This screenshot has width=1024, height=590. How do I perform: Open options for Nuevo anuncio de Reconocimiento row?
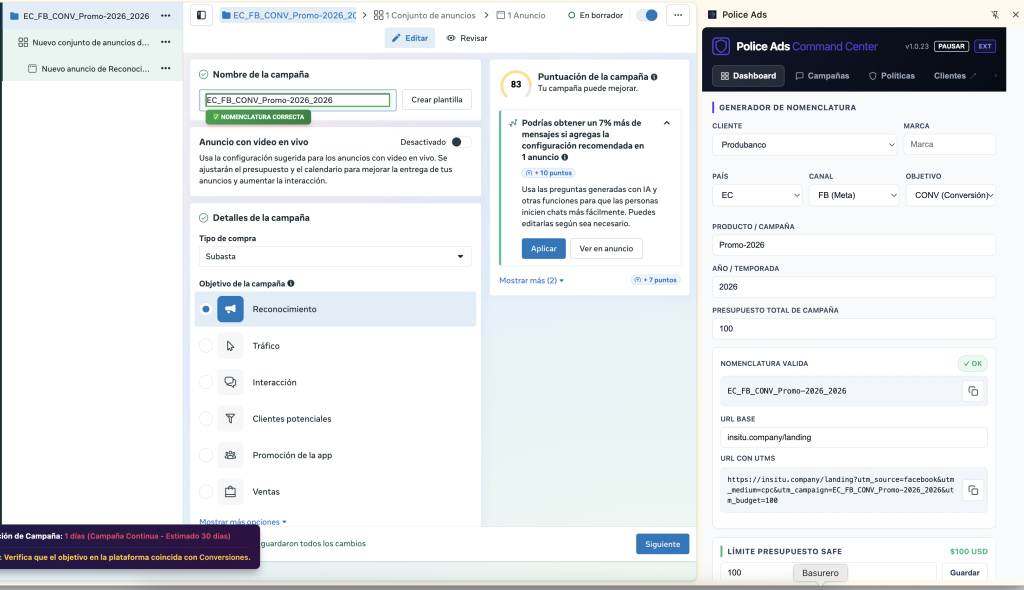(166, 69)
